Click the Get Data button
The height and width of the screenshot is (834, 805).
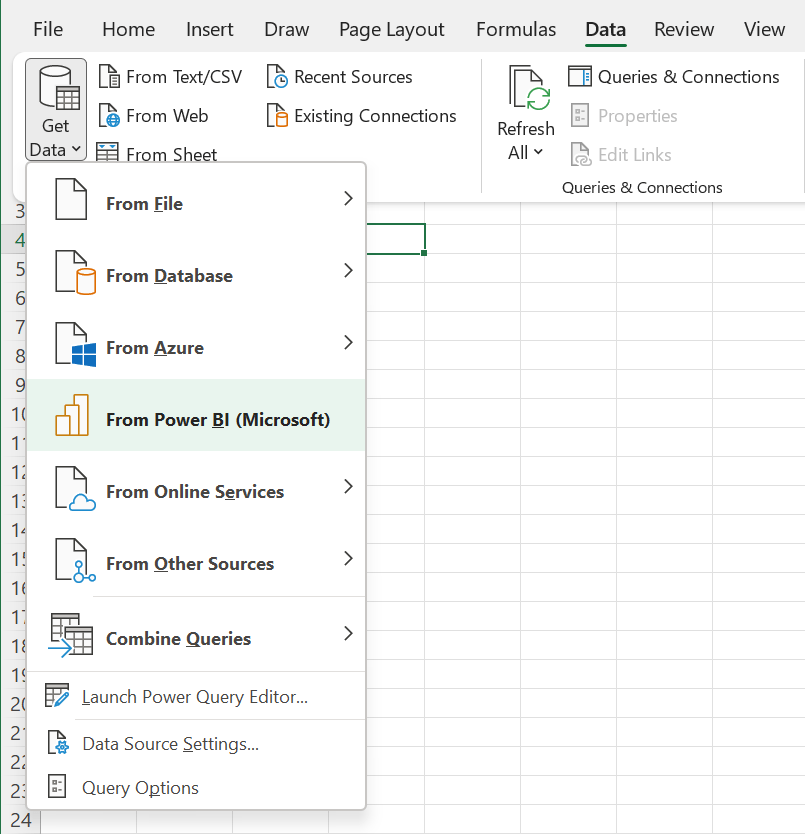[55, 109]
